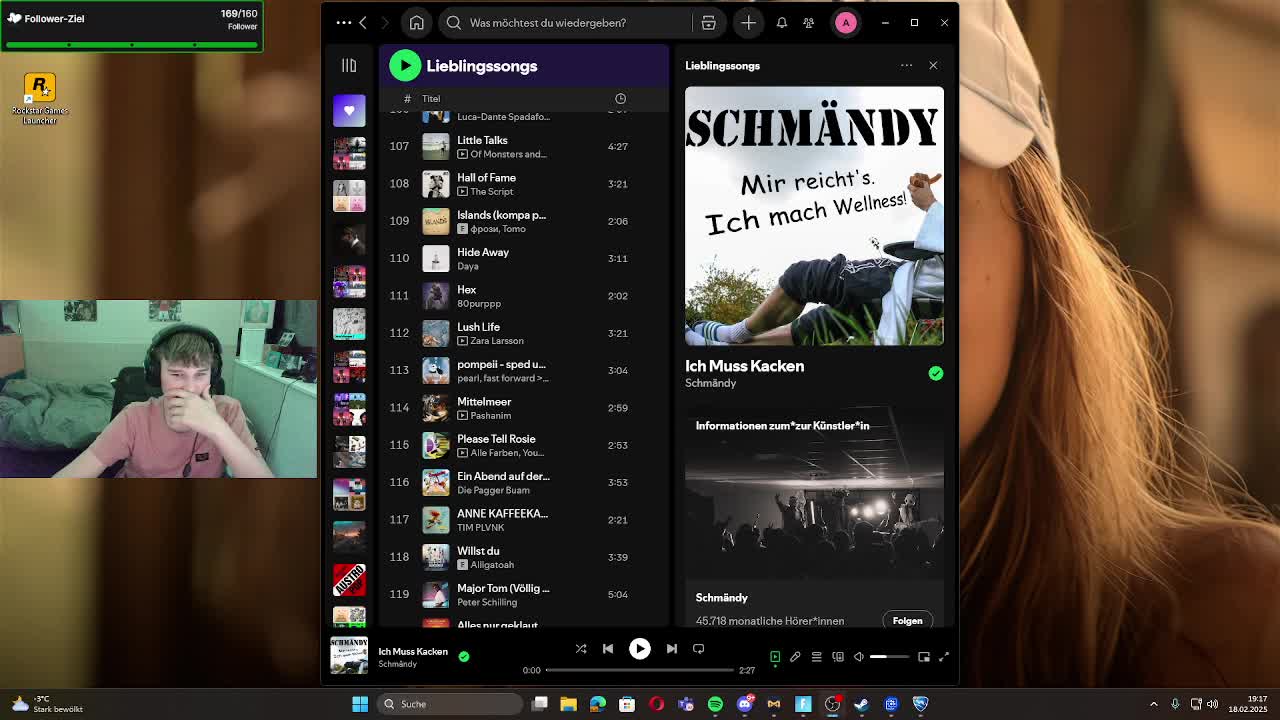Open the artist link Alligatoah
The width and height of the screenshot is (1280, 720).
[491, 565]
